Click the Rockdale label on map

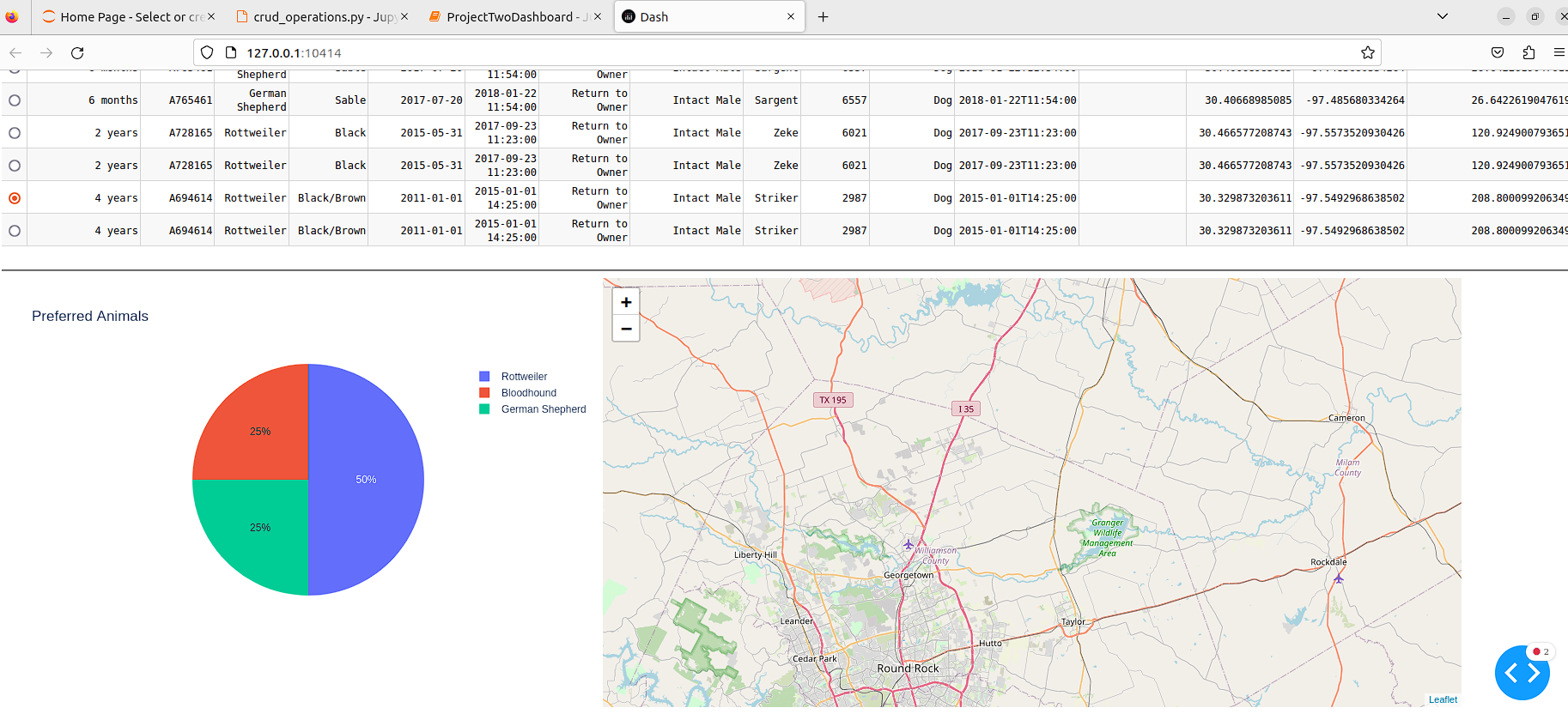click(x=1328, y=562)
